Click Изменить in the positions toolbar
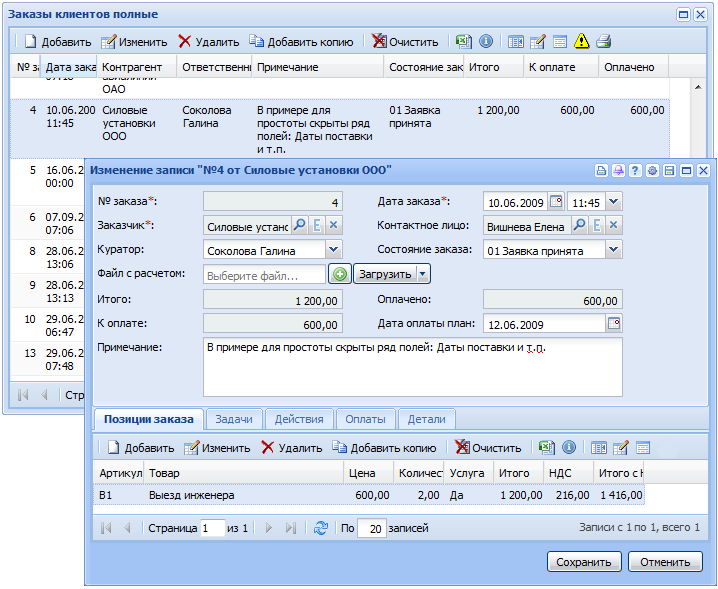 [x=217, y=448]
